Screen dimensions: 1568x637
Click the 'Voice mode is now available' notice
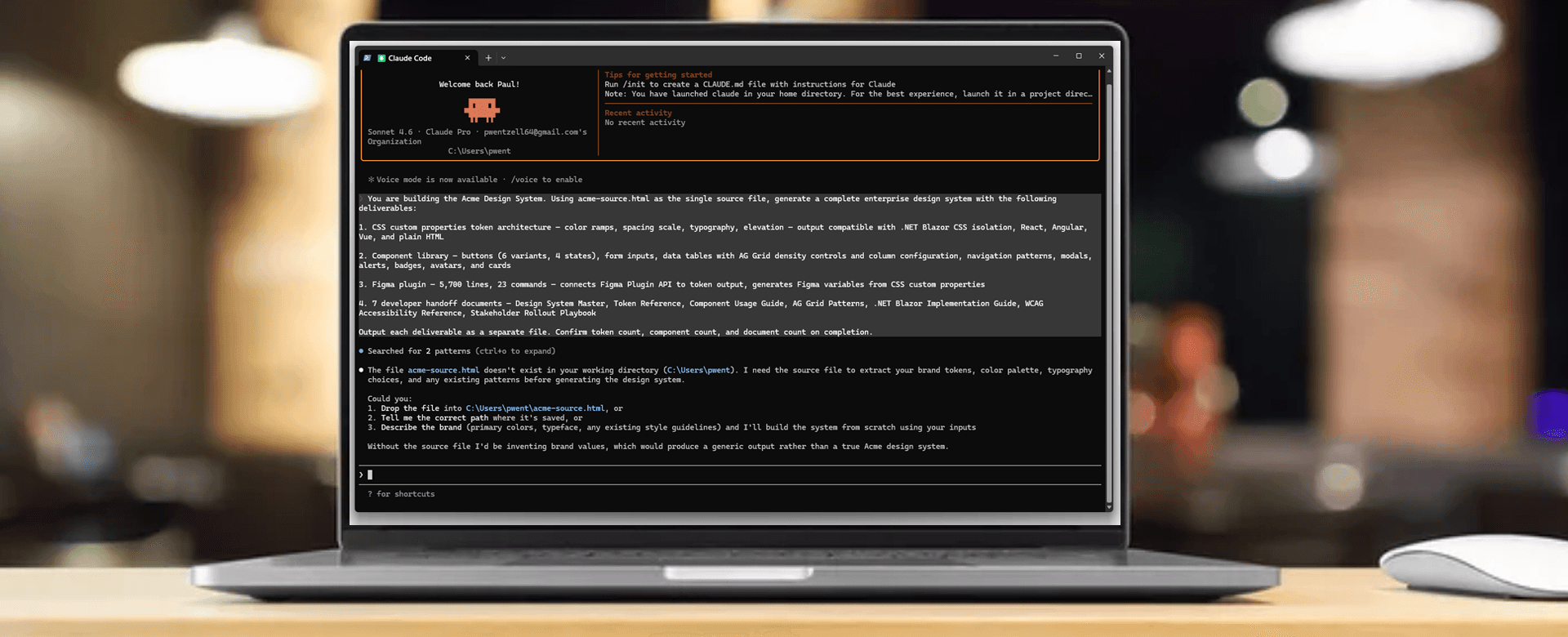(x=475, y=180)
